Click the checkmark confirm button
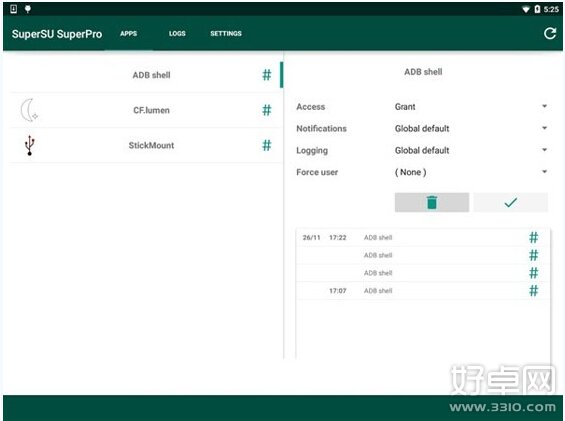Image resolution: width=565 pixels, height=421 pixels. click(x=511, y=202)
